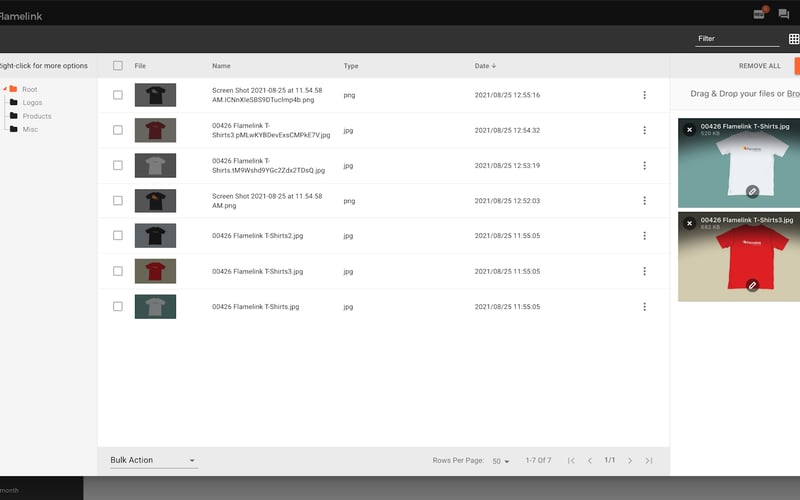Remove the red T-Shirts3.jpg upload card
Viewport: 800px width, 500px height.
tap(689, 223)
